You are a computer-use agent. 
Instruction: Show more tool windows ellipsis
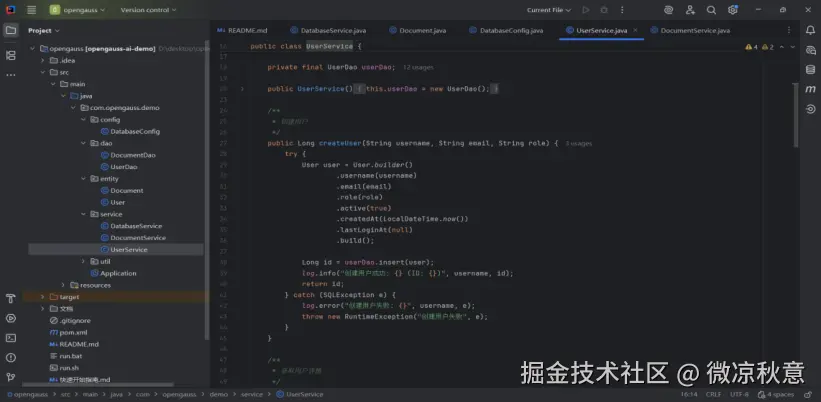click(10, 75)
